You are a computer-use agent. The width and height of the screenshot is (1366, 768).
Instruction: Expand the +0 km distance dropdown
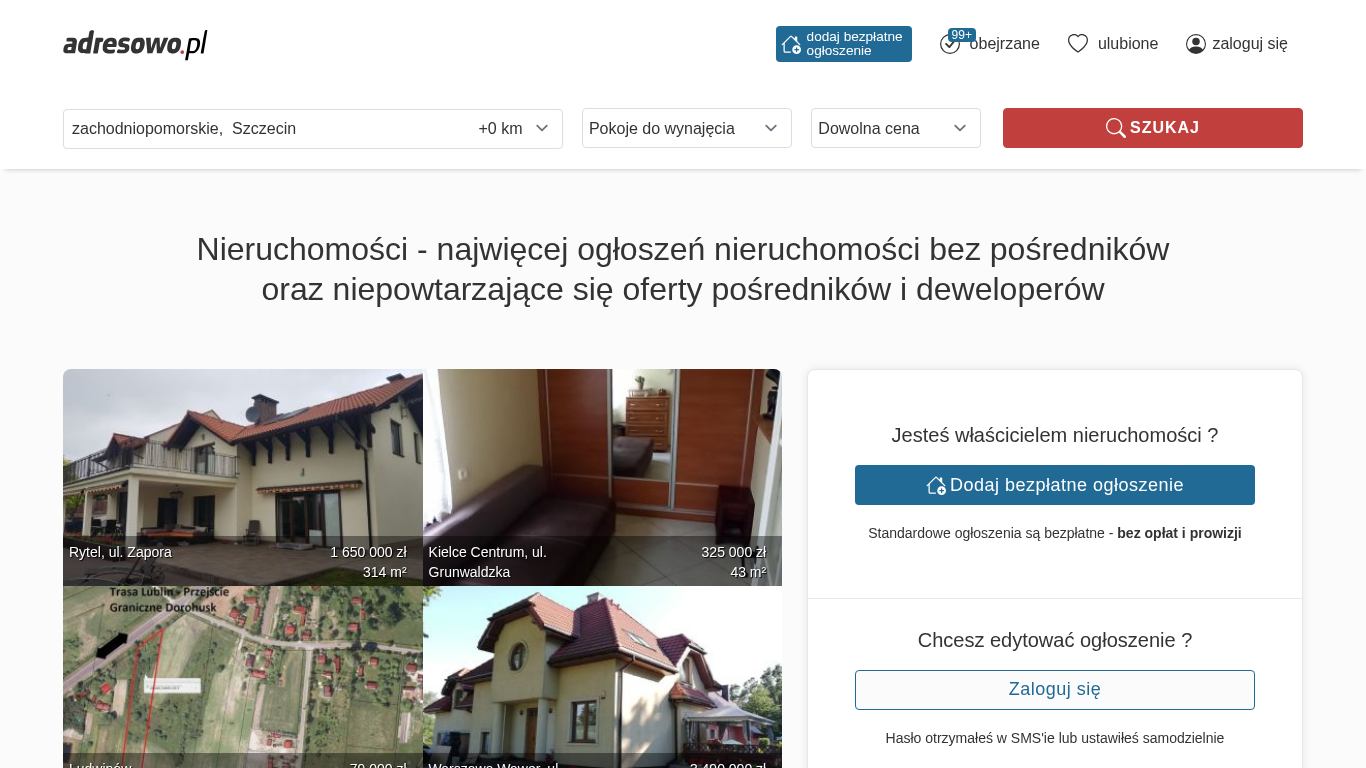click(514, 129)
